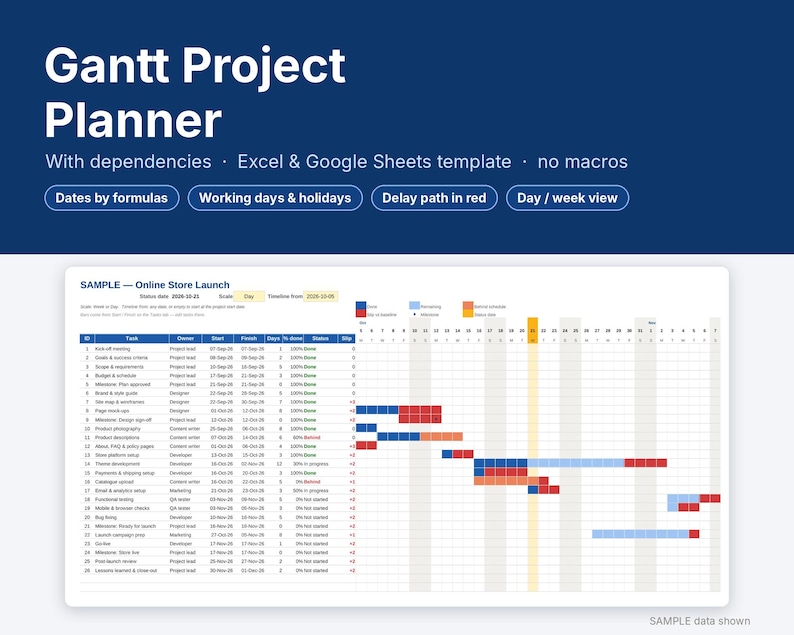Click the Gantt Project Planner heading

195,92
